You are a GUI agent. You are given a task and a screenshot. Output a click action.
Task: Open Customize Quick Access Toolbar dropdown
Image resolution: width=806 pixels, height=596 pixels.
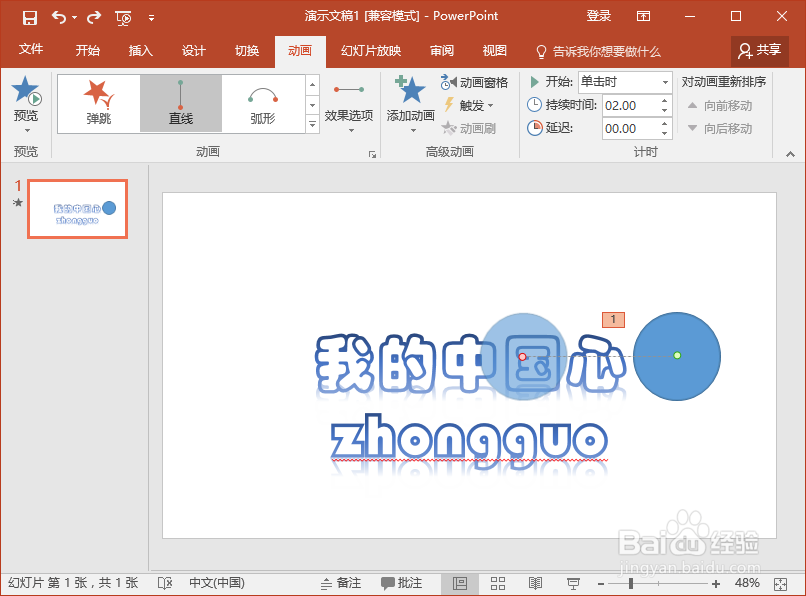pyautogui.click(x=151, y=19)
